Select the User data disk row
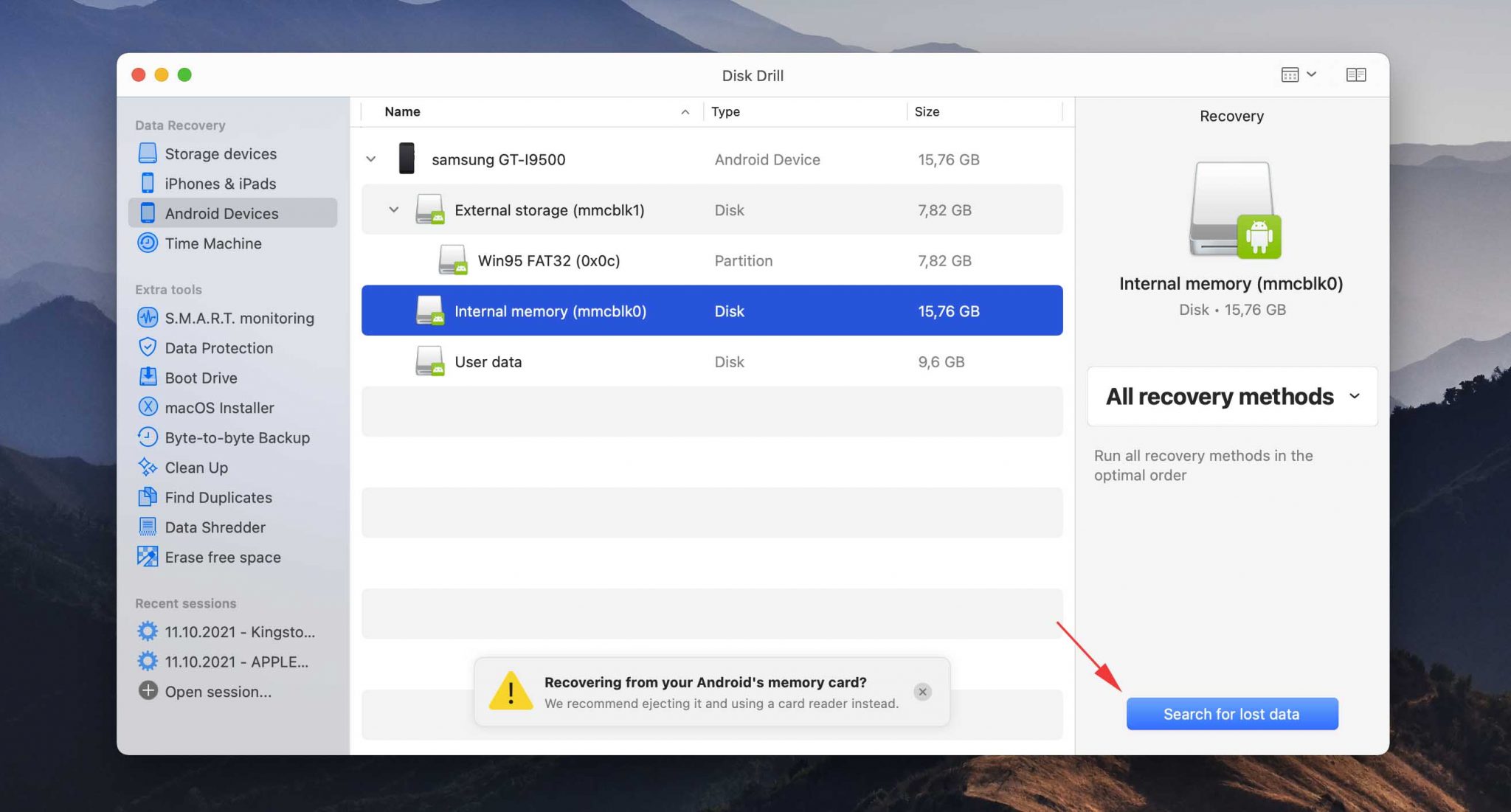The image size is (1511, 812). point(712,361)
